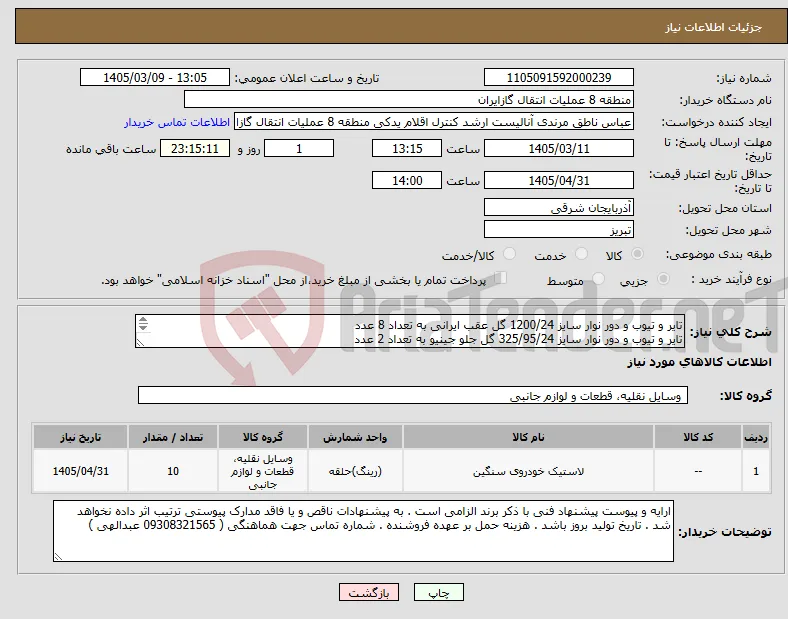Click resize handle of شرح کلی نیاز textarea

pyautogui.click(x=140, y=343)
